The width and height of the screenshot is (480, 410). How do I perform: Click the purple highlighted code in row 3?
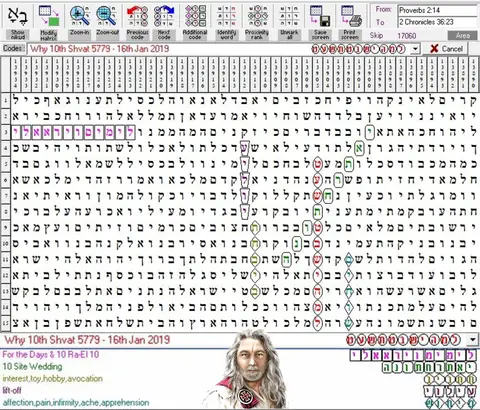tap(73, 132)
